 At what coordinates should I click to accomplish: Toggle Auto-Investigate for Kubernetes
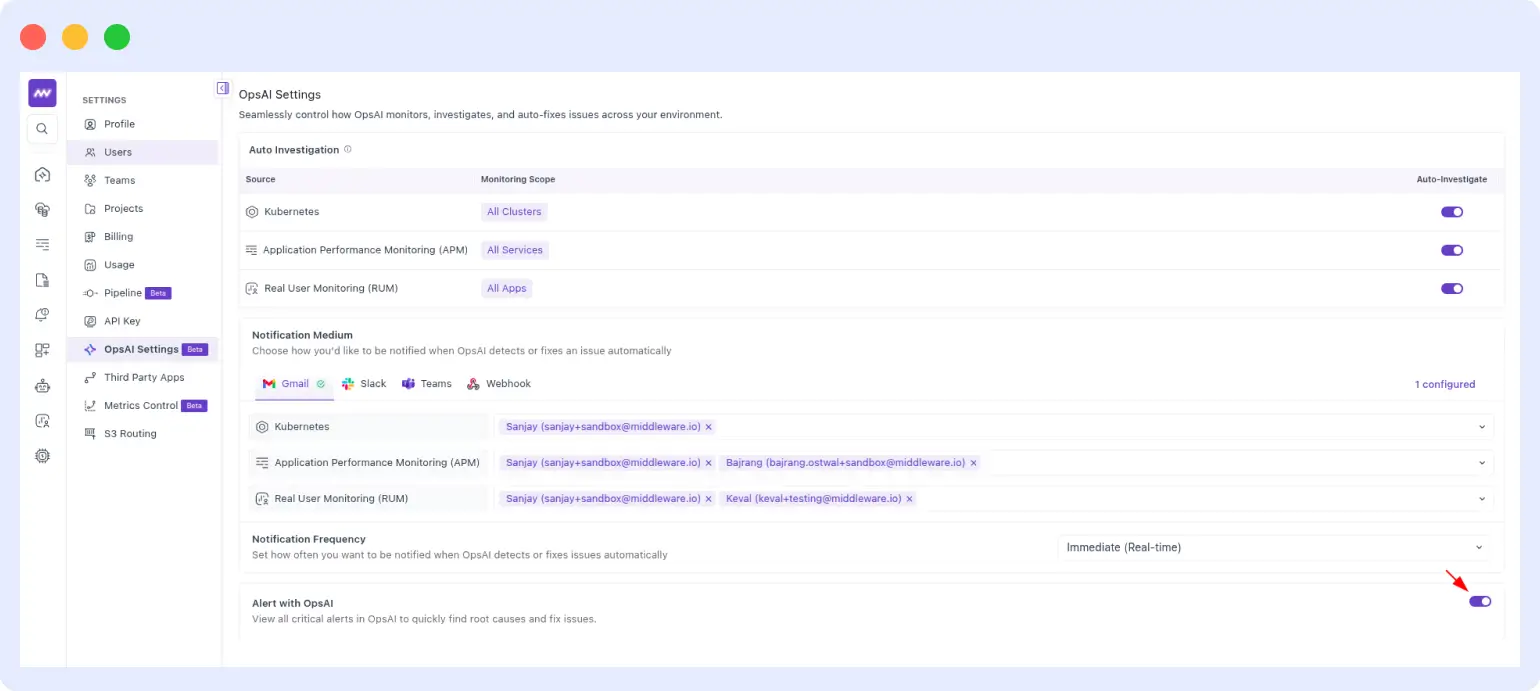click(x=1452, y=212)
